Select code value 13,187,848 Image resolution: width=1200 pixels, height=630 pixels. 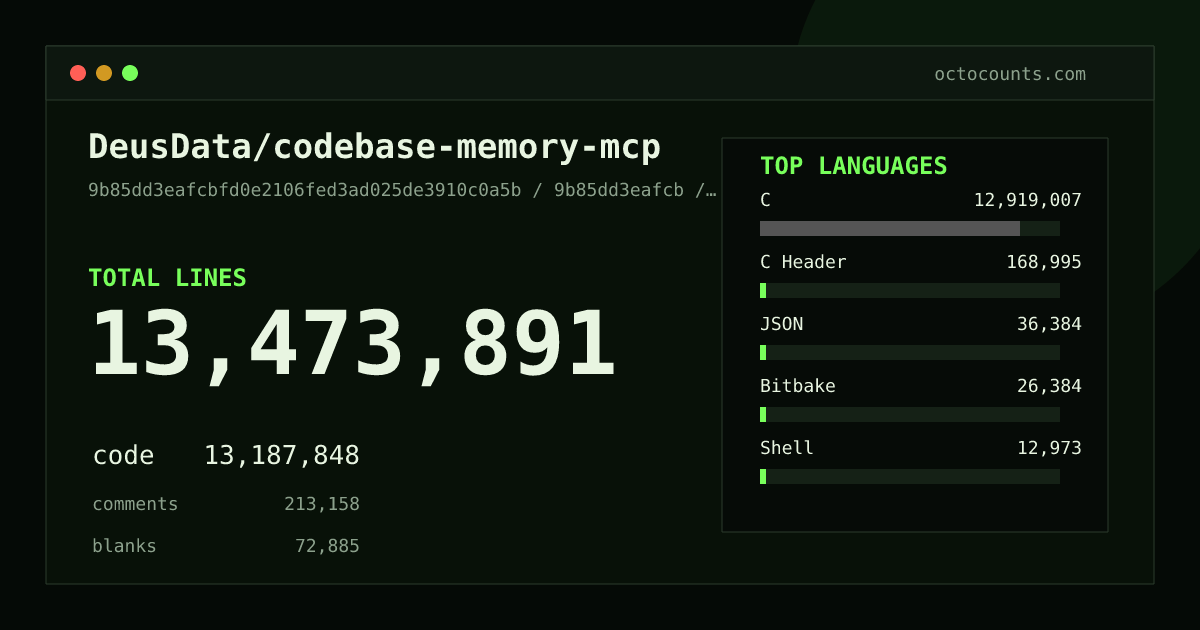[282, 456]
